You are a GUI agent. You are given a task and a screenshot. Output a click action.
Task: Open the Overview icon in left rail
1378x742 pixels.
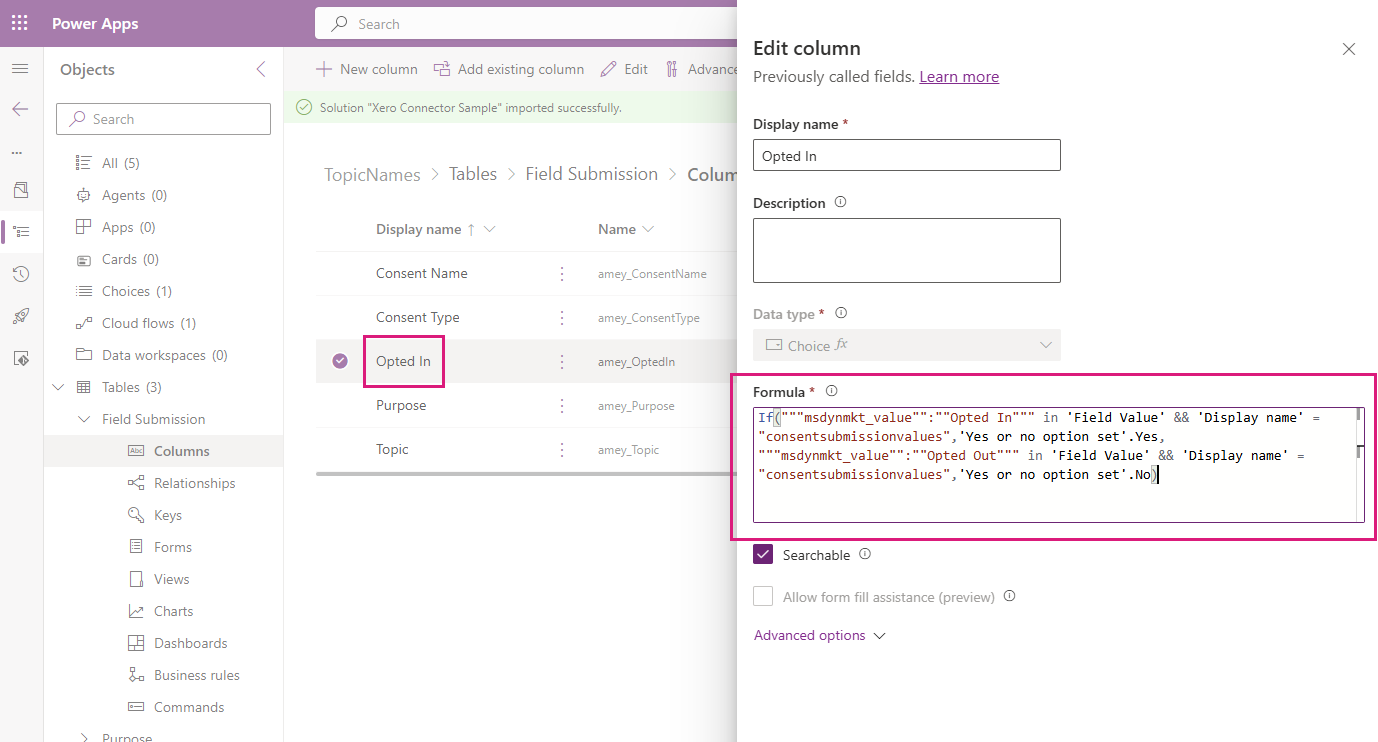pos(21,190)
